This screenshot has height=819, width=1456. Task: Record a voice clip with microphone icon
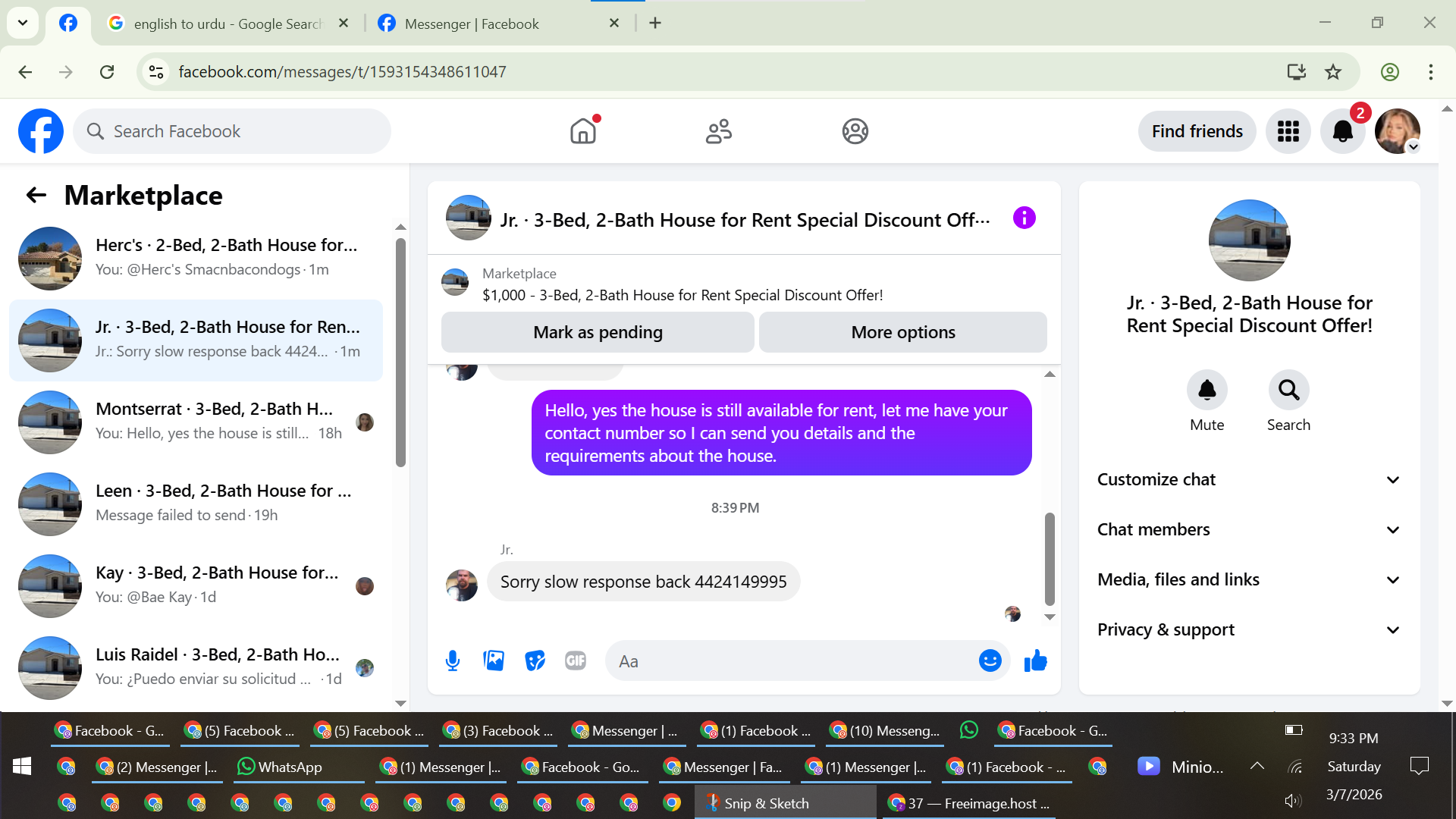453,661
